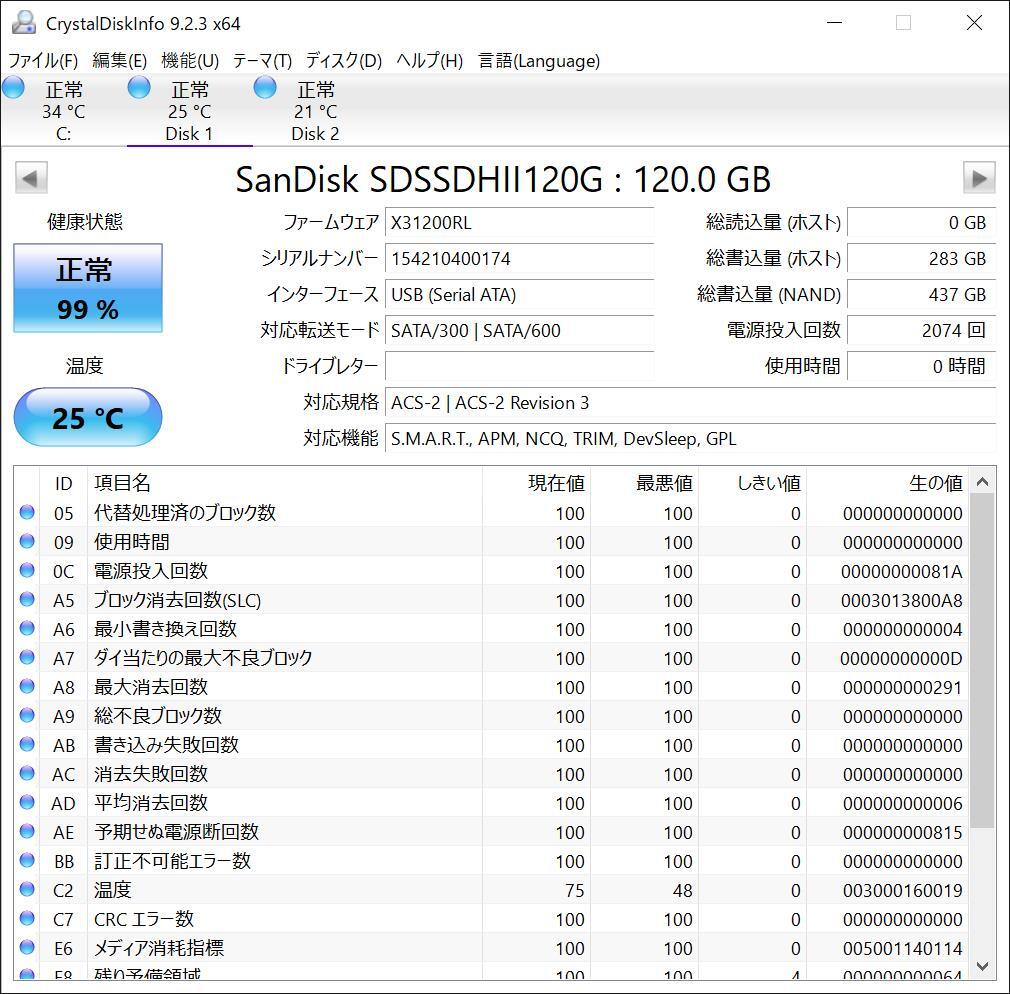1010x994 pixels.
Task: Open the ファイル(F) menu
Action: (43, 61)
